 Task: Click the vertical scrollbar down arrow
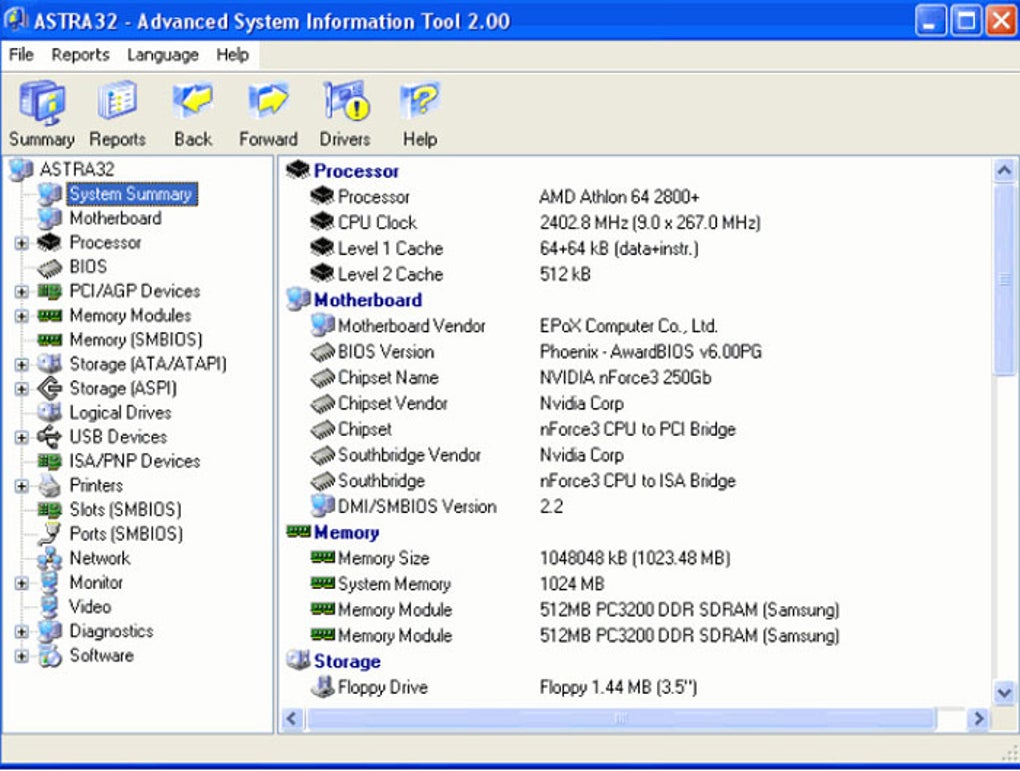(x=1004, y=692)
